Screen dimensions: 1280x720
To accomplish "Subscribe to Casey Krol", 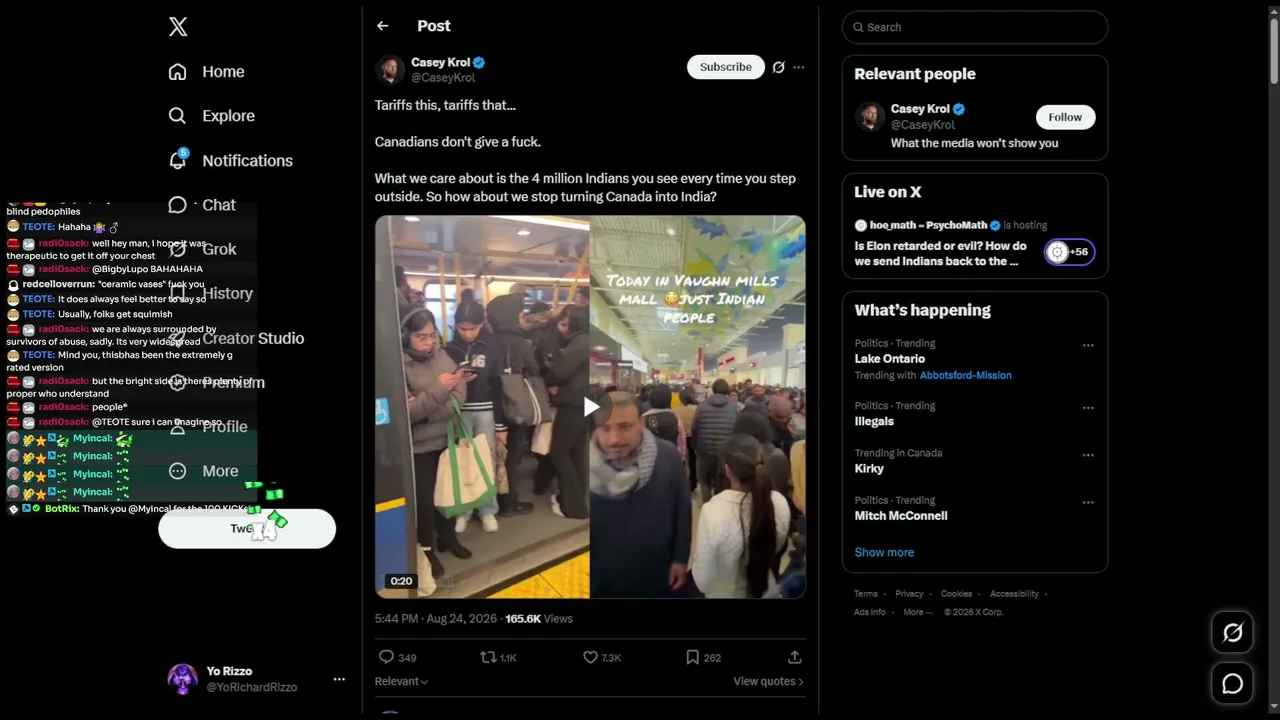I will point(726,67).
